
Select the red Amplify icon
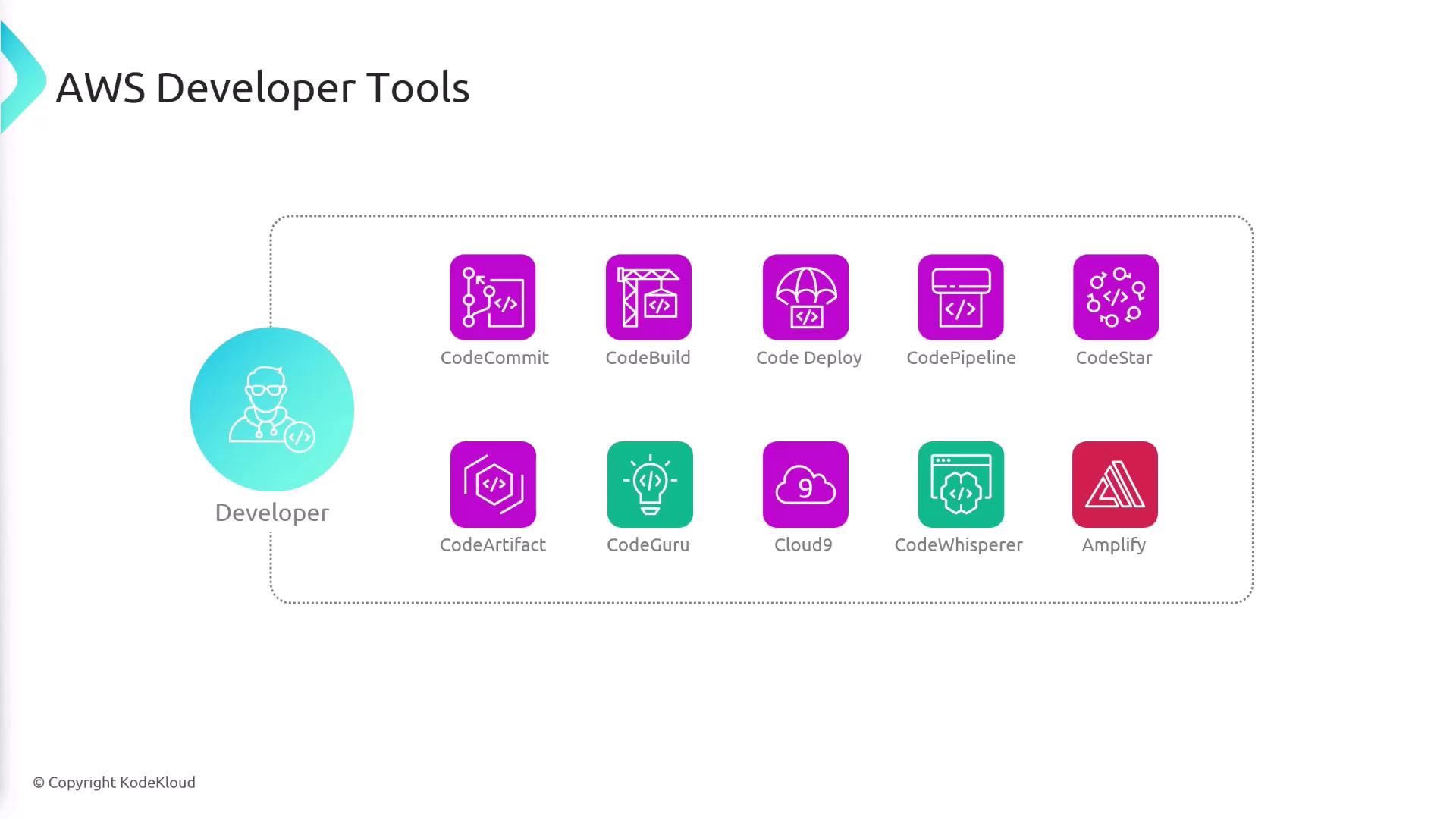pyautogui.click(x=1115, y=485)
